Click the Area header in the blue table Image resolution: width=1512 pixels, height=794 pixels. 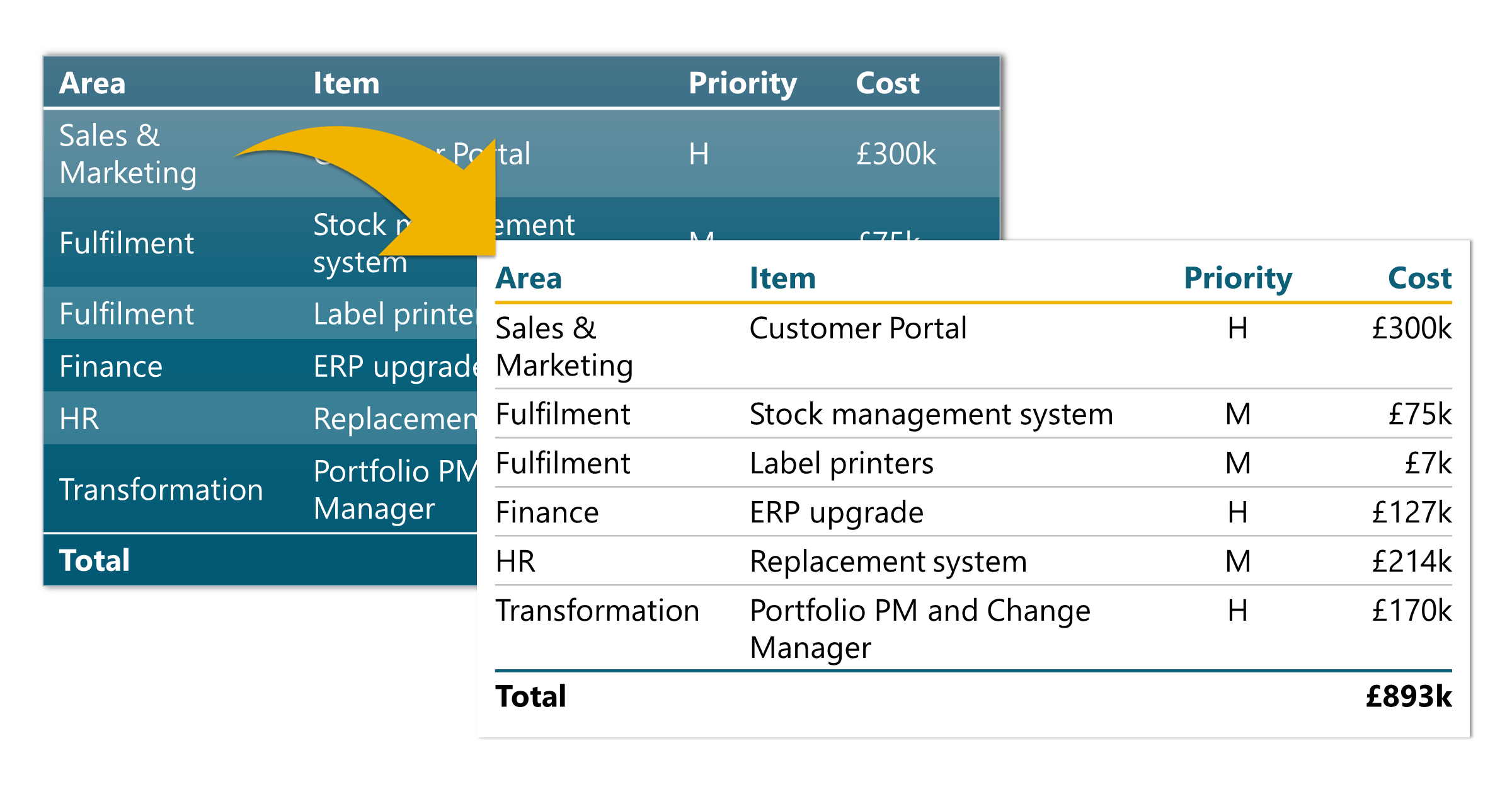click(93, 83)
